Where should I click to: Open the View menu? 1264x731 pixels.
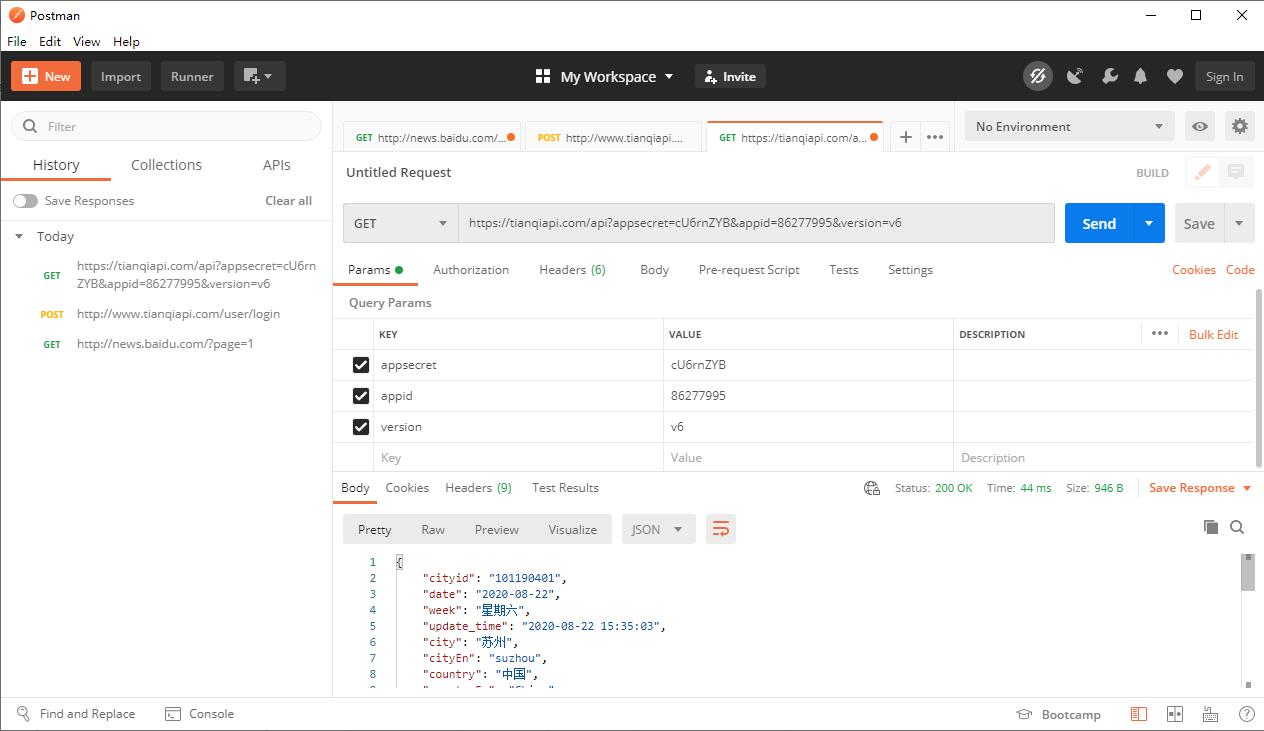[x=87, y=41]
